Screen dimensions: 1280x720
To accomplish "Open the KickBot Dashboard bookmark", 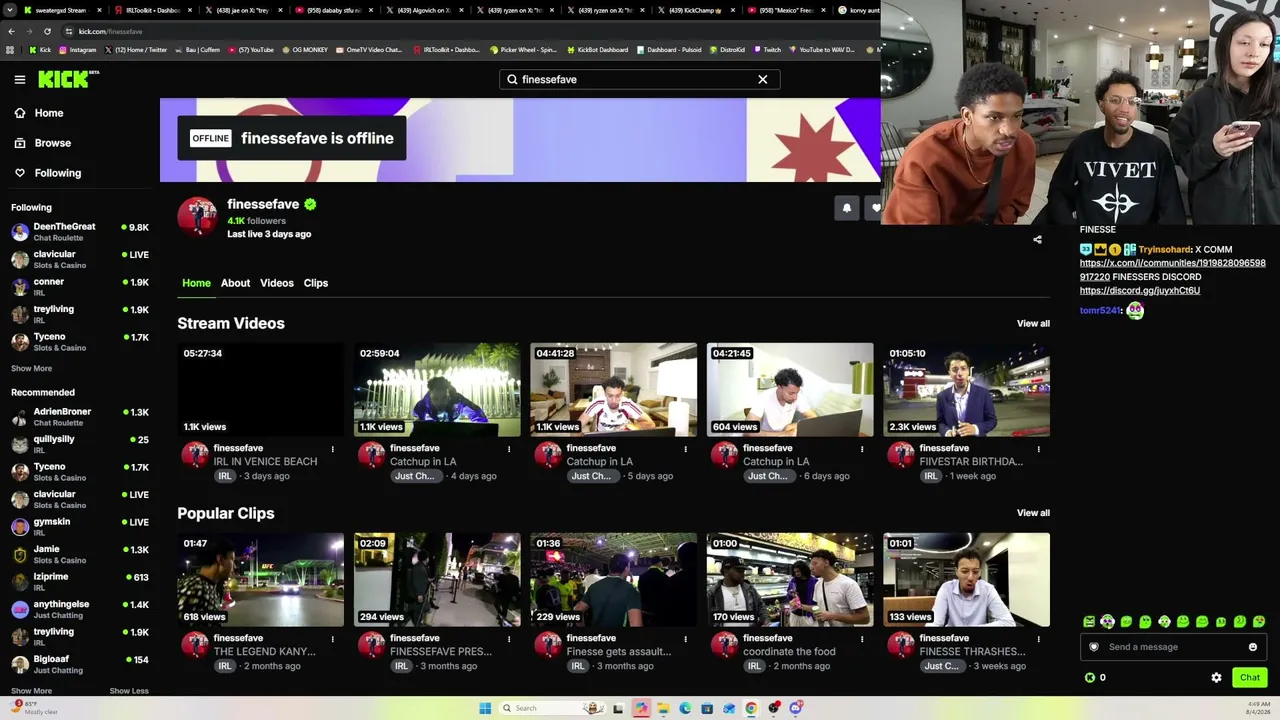I will click(x=597, y=50).
